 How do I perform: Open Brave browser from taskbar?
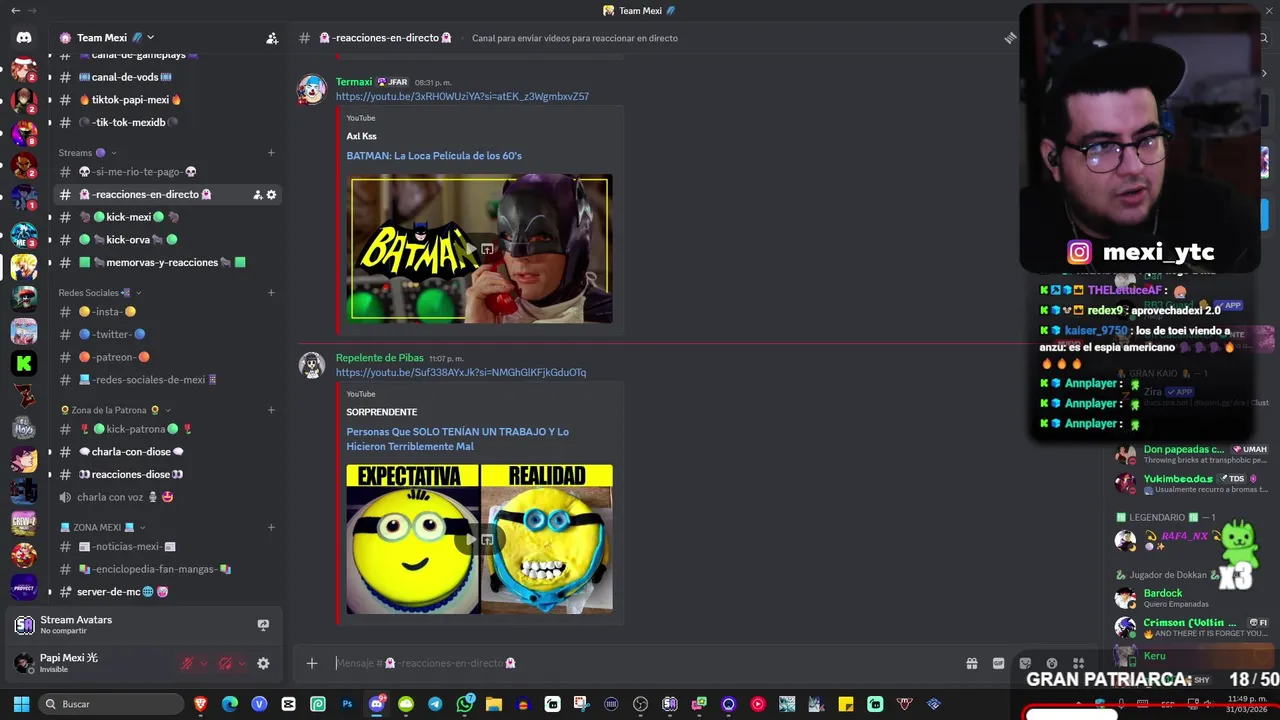click(201, 704)
